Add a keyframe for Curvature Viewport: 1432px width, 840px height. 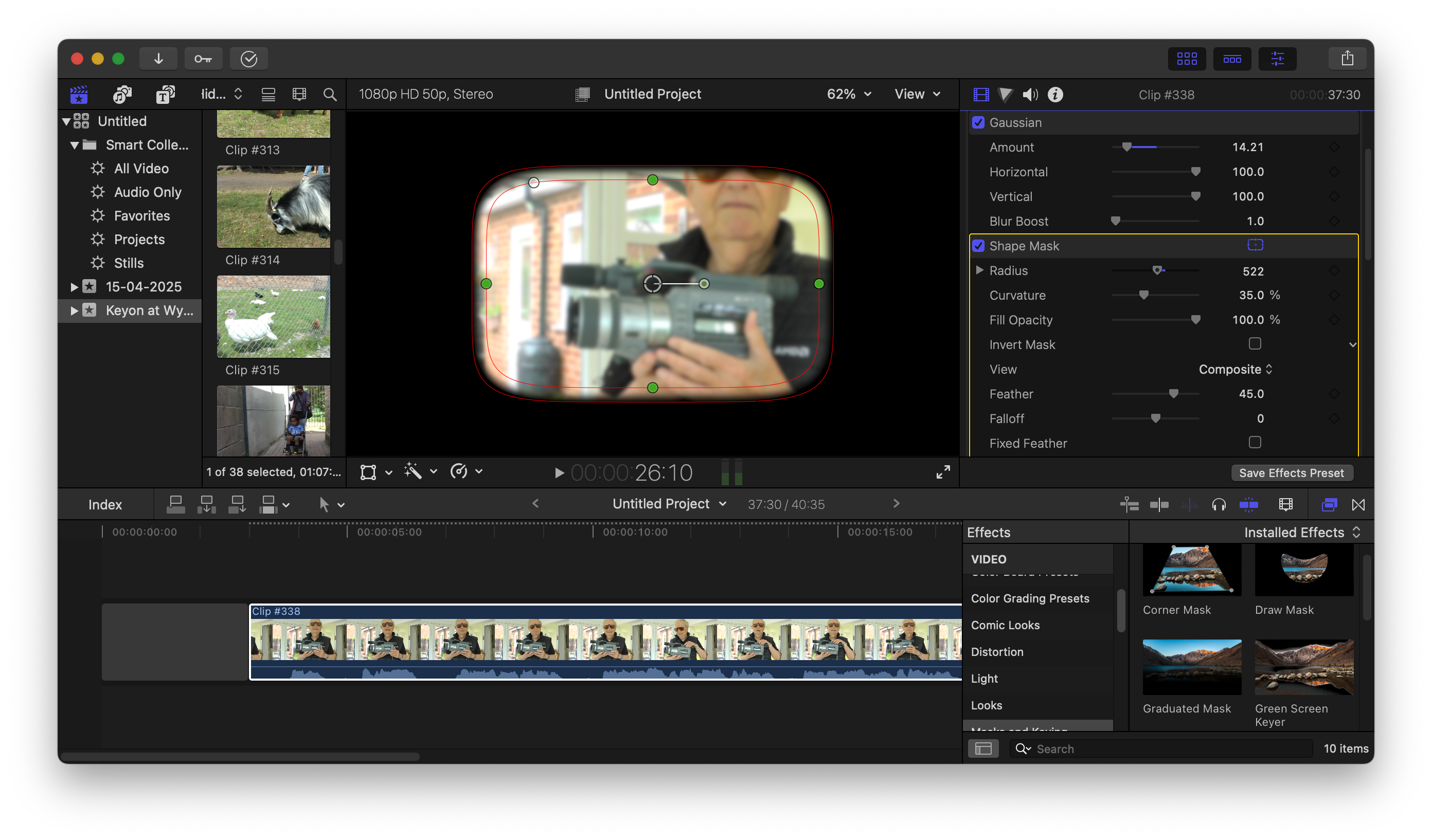1334,295
